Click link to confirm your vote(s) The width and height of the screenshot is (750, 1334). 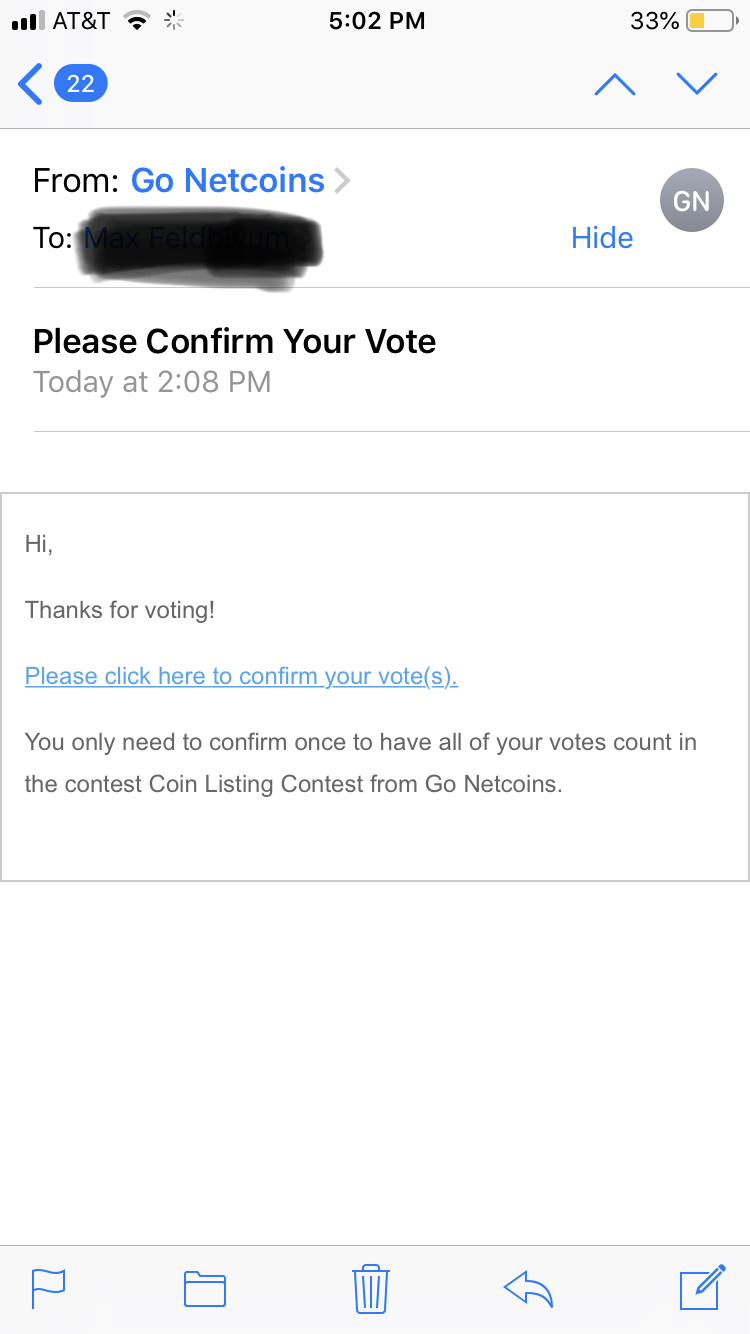coord(241,676)
